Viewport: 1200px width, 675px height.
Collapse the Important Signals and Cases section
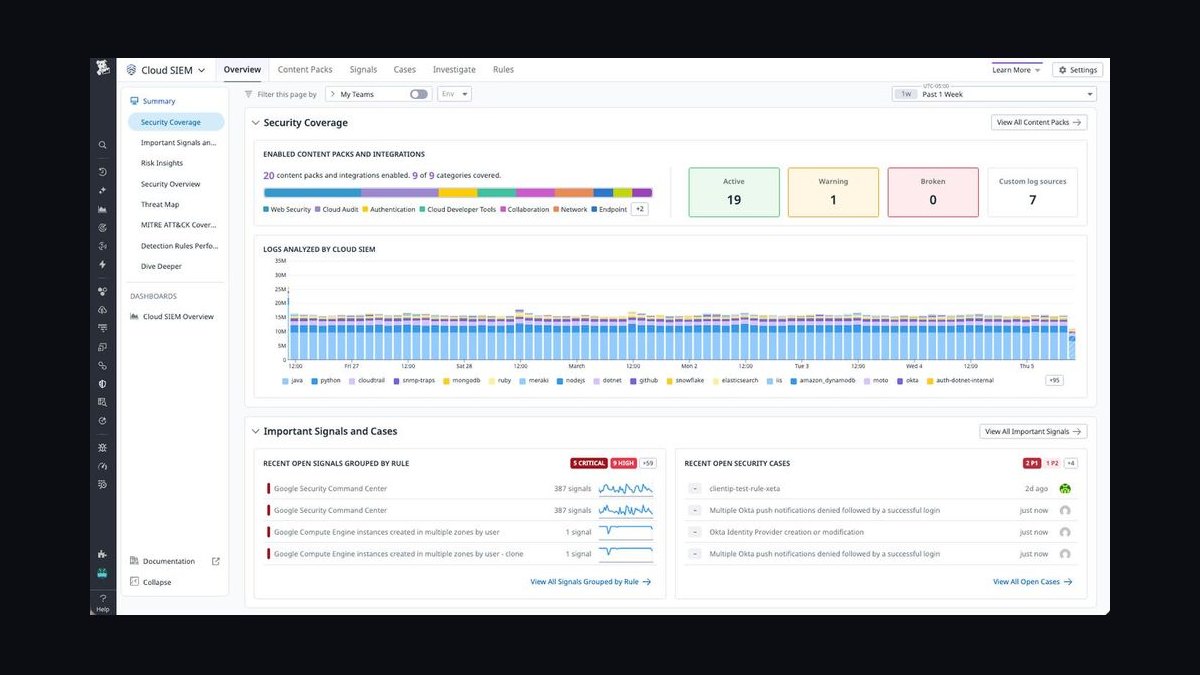(x=255, y=432)
